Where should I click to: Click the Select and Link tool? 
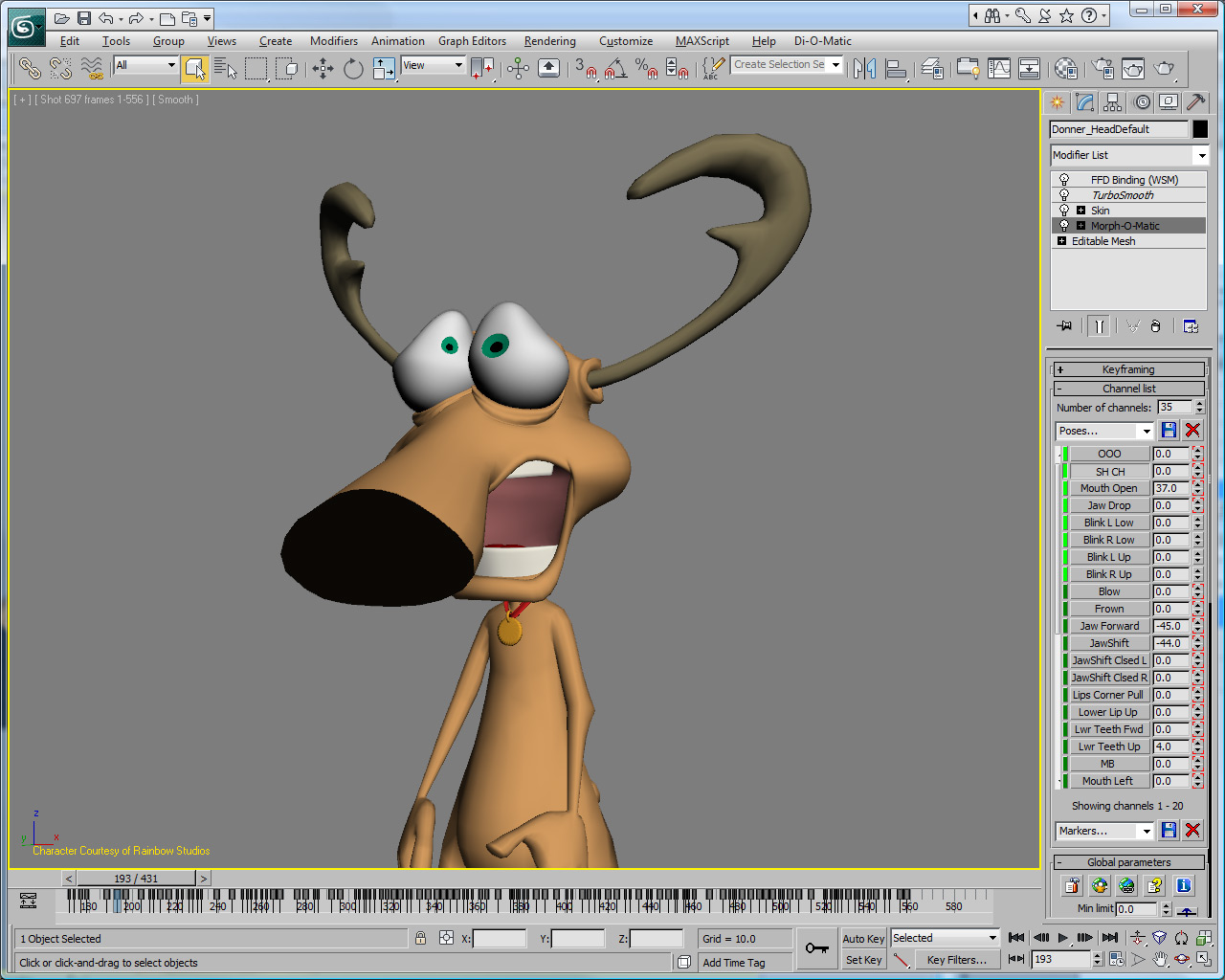point(30,68)
